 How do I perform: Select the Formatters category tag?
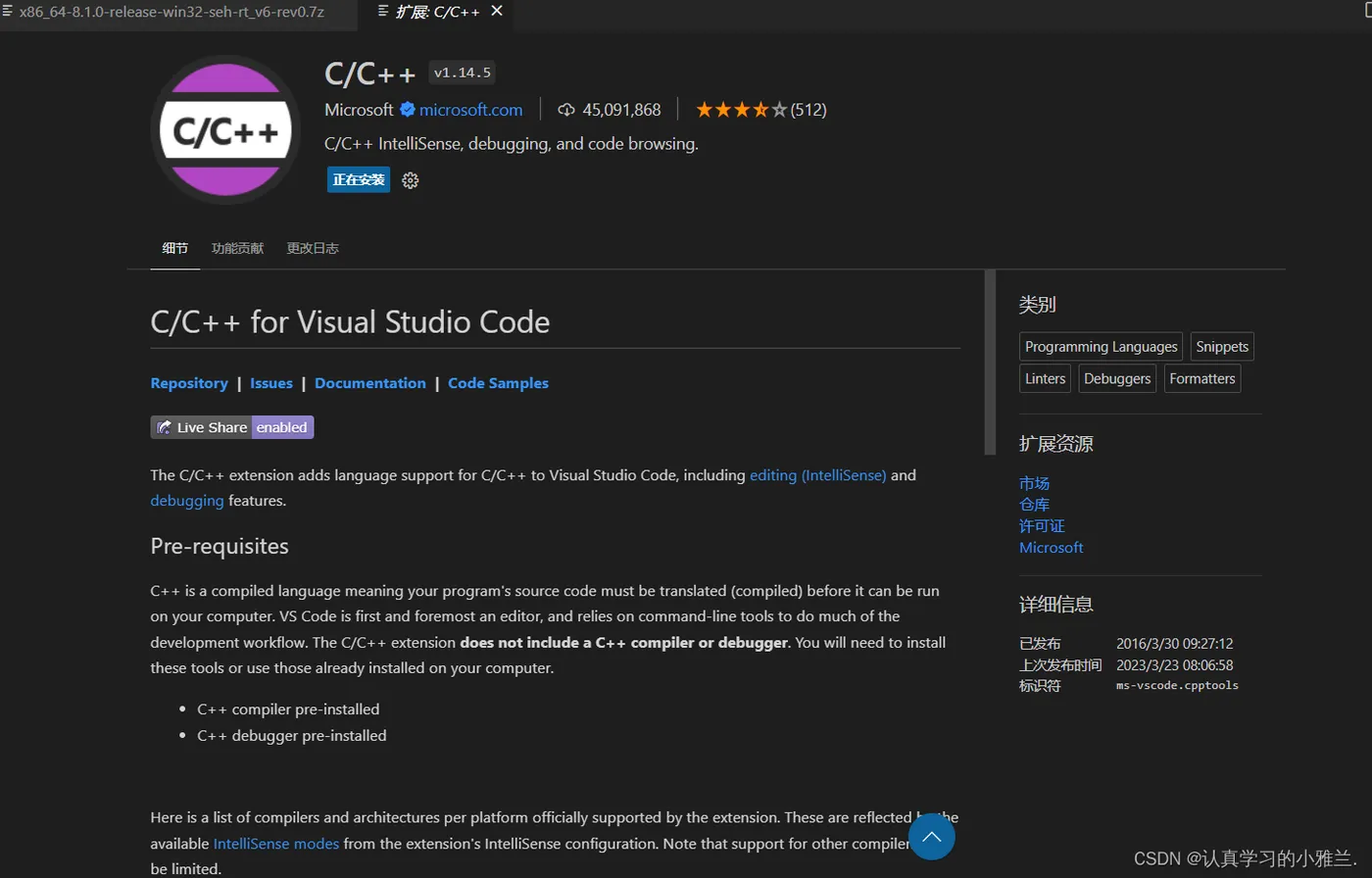point(1202,378)
